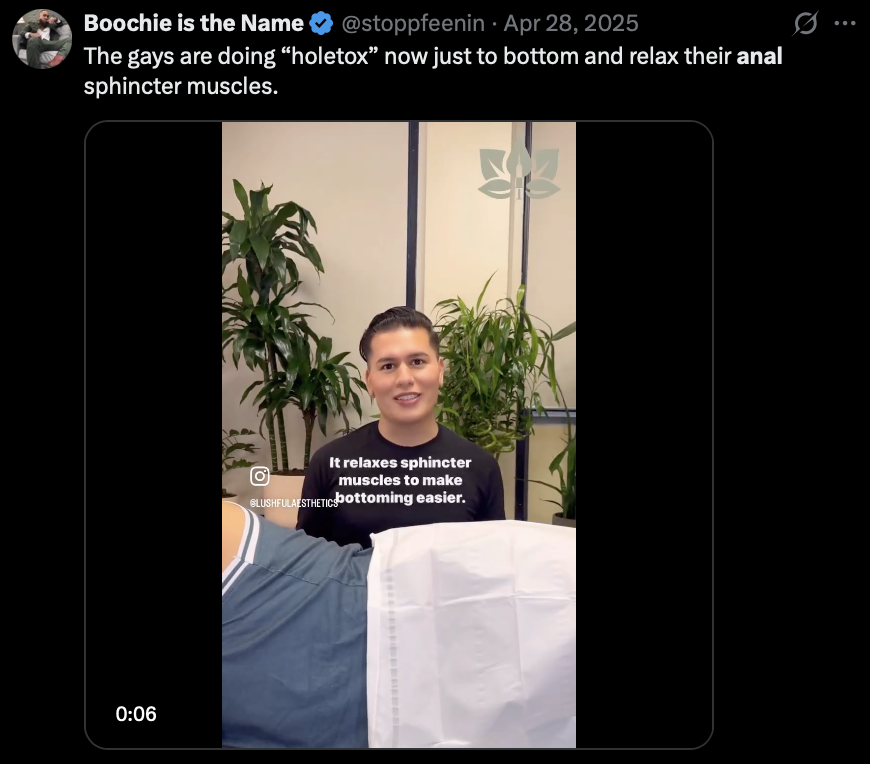
Task: Click the right black letterbox of video
Action: click(643, 400)
